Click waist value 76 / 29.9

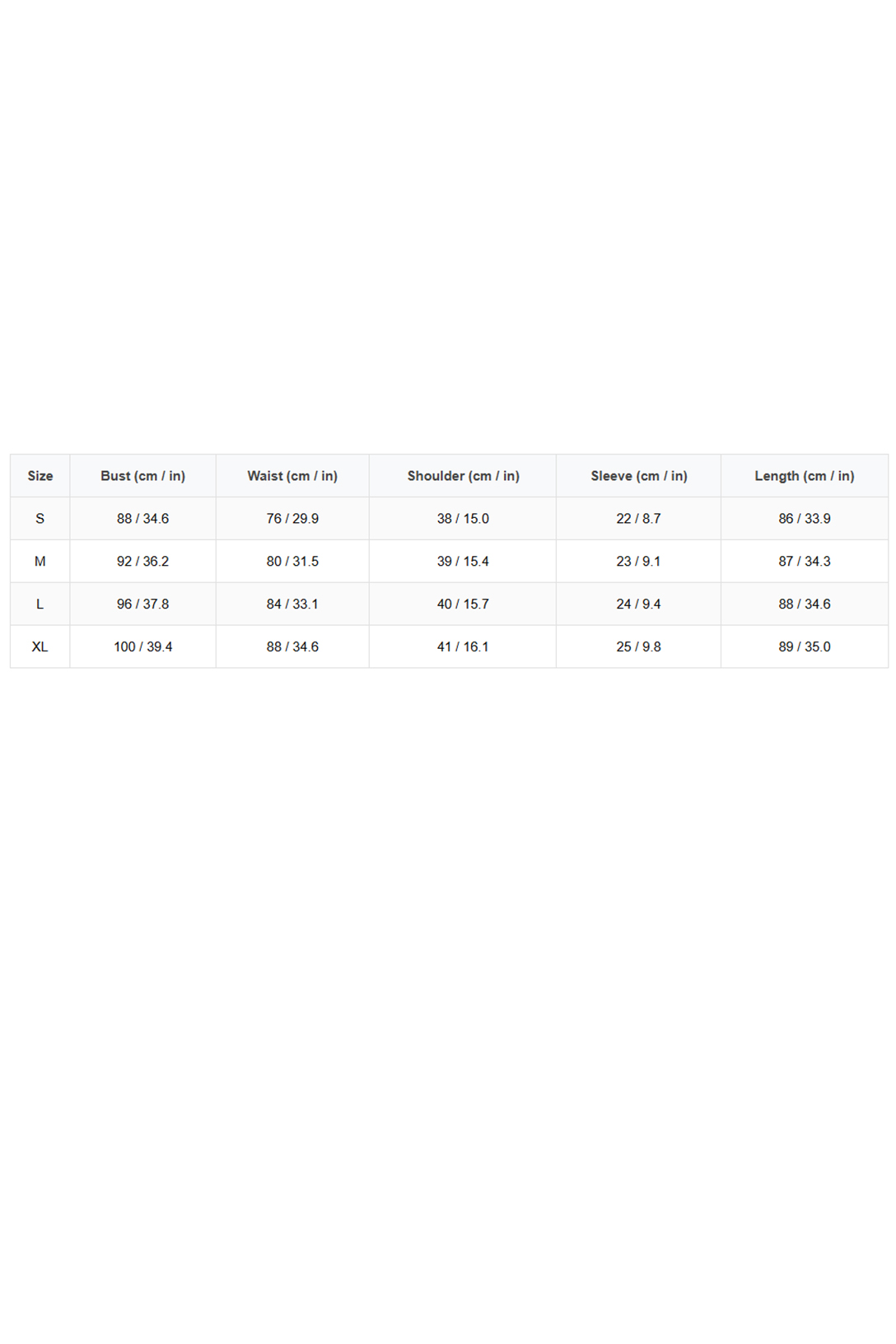pyautogui.click(x=292, y=519)
